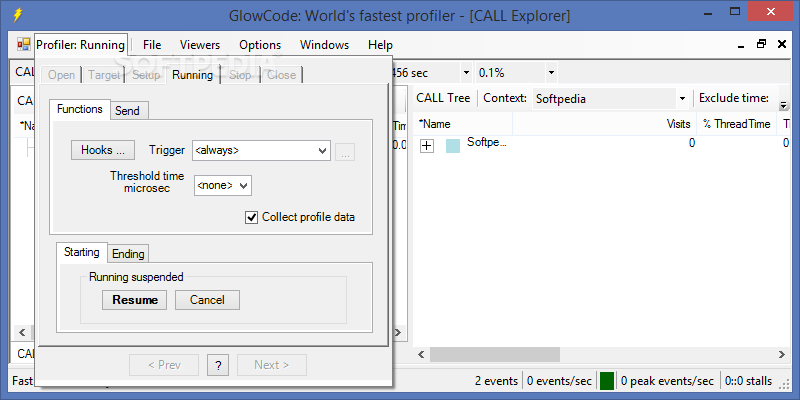
Task: Click the light blue Softpe... node icon
Action: [x=453, y=146]
